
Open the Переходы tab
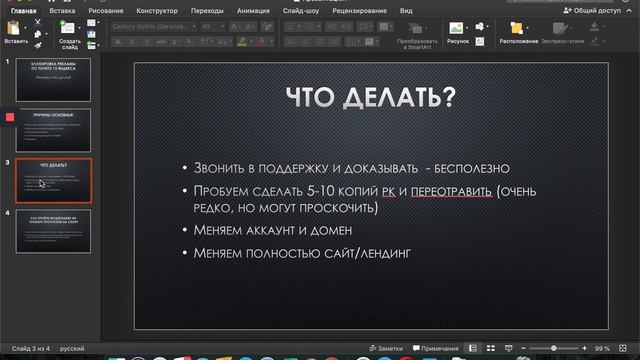(207, 11)
